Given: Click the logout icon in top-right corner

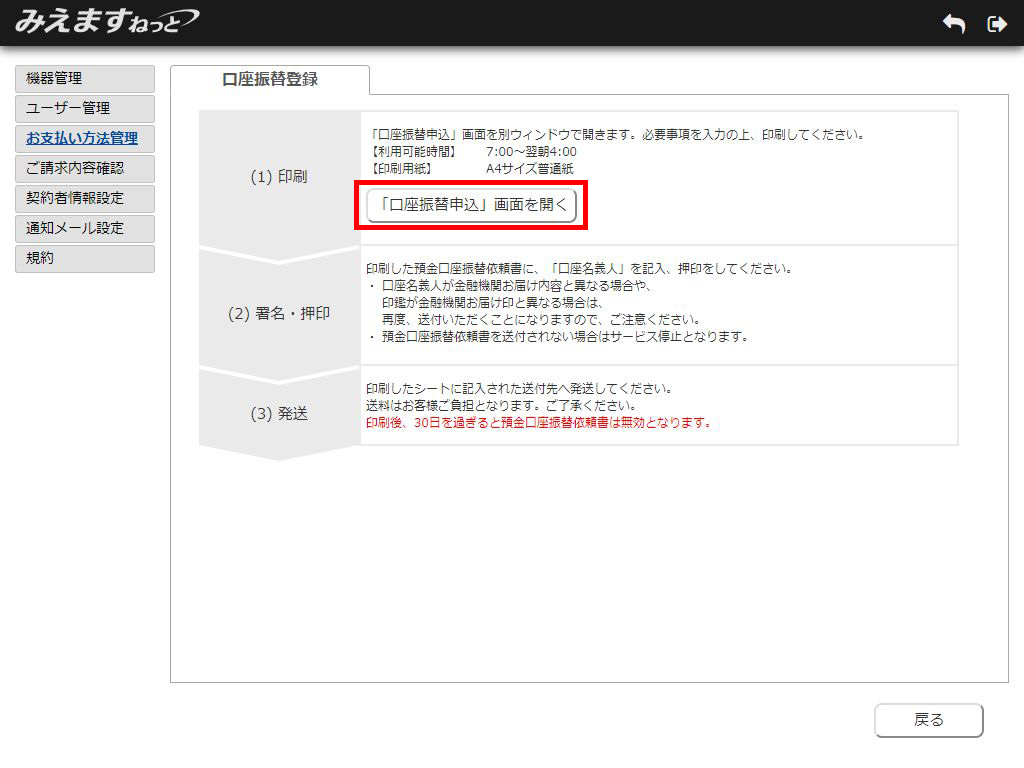Looking at the screenshot, I should [996, 24].
